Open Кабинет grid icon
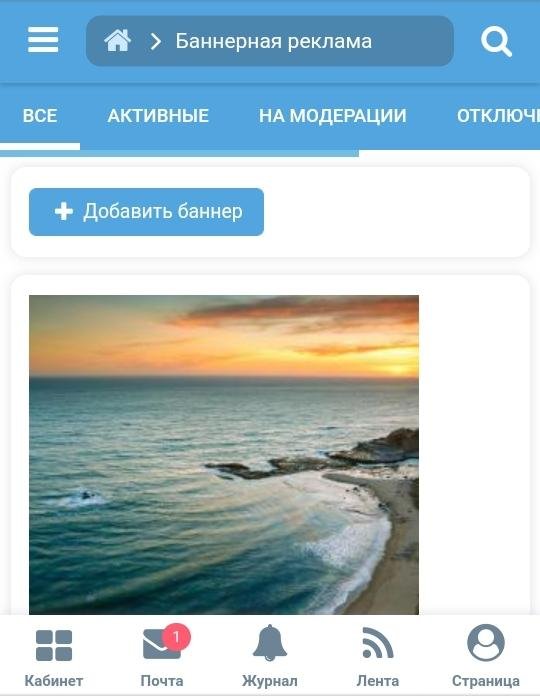 (x=54, y=645)
